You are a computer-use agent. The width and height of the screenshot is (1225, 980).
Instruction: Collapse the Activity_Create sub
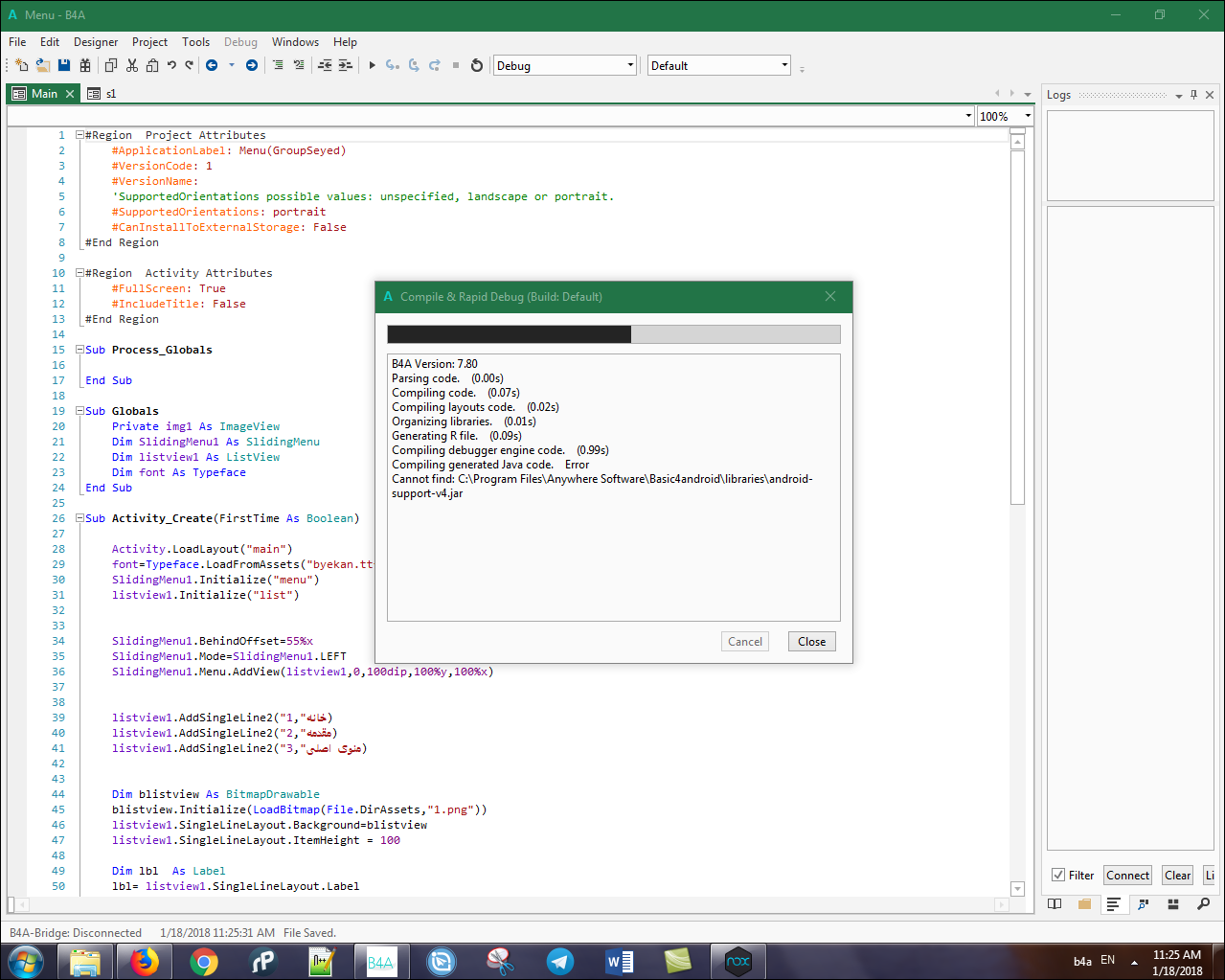click(80, 518)
